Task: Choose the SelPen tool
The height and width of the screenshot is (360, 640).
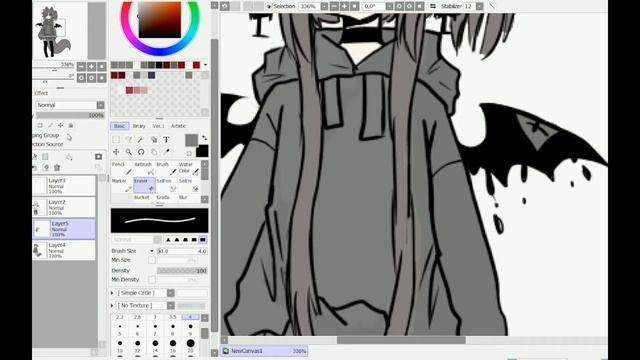Action: 166,185
